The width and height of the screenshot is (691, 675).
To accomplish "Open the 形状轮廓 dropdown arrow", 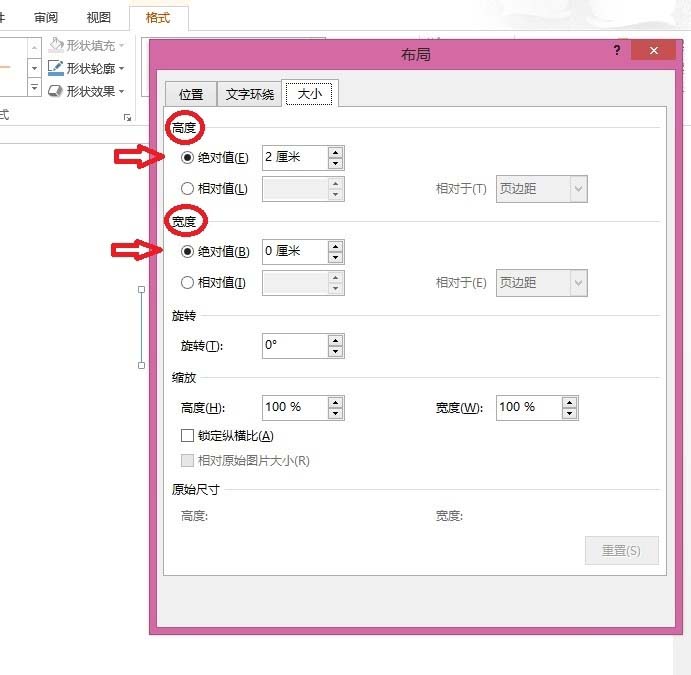I will pyautogui.click(x=122, y=68).
